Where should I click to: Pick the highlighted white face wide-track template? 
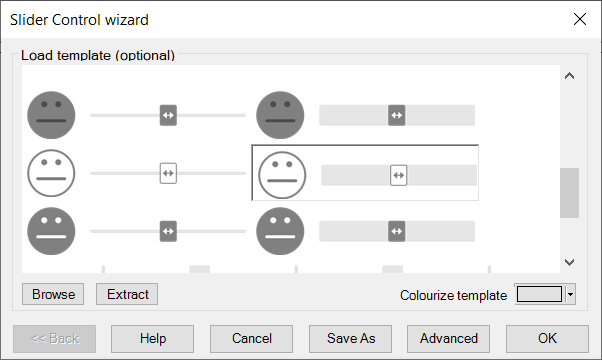point(365,173)
